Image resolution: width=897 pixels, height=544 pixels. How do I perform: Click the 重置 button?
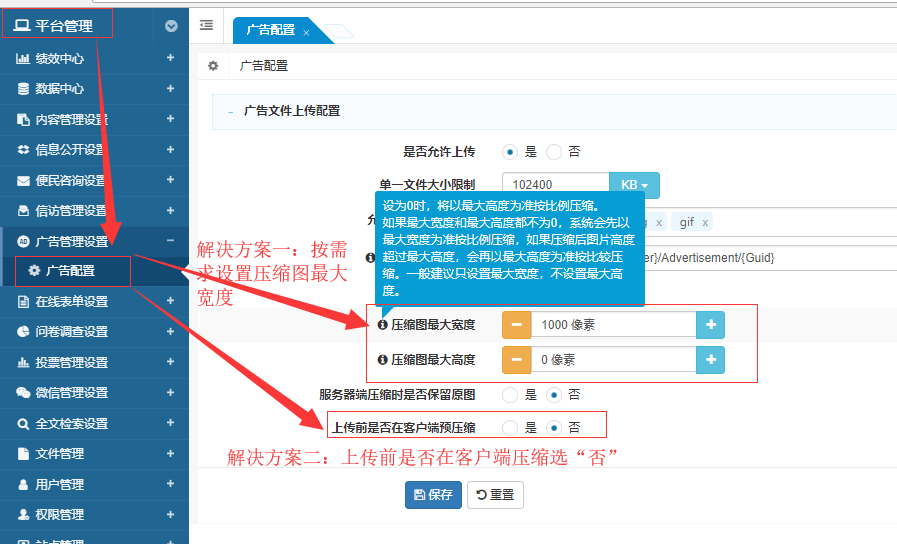pyautogui.click(x=495, y=495)
